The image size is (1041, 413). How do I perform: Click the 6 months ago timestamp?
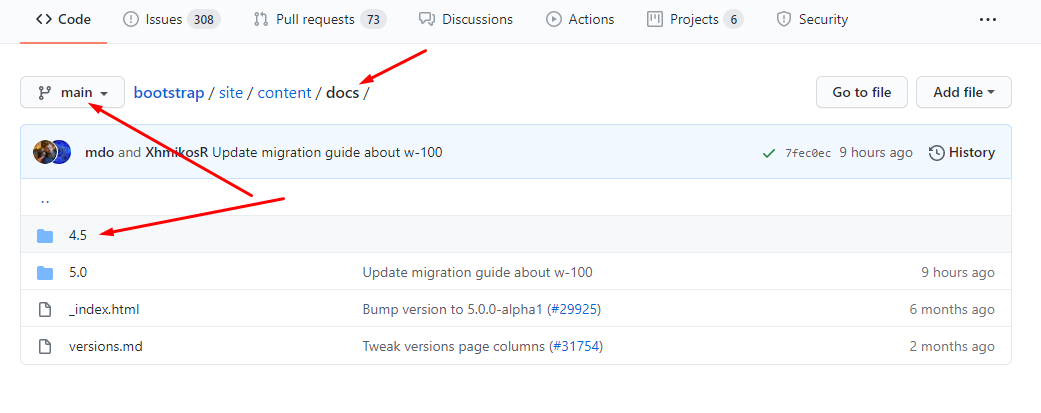tap(952, 309)
